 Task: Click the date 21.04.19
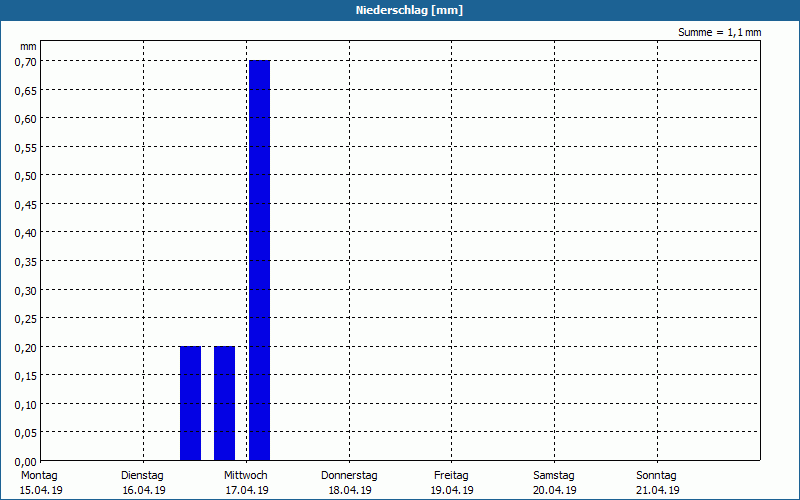pos(658,490)
